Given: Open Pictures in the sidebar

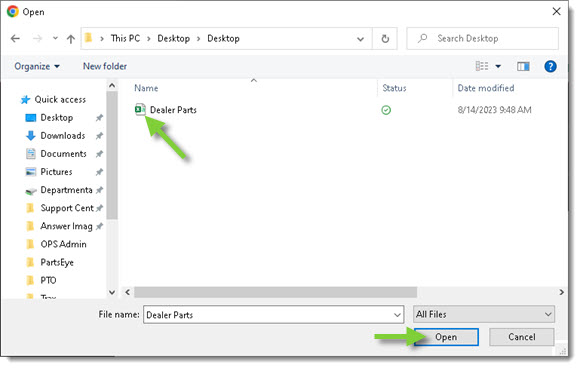Looking at the screenshot, I should tap(56, 172).
